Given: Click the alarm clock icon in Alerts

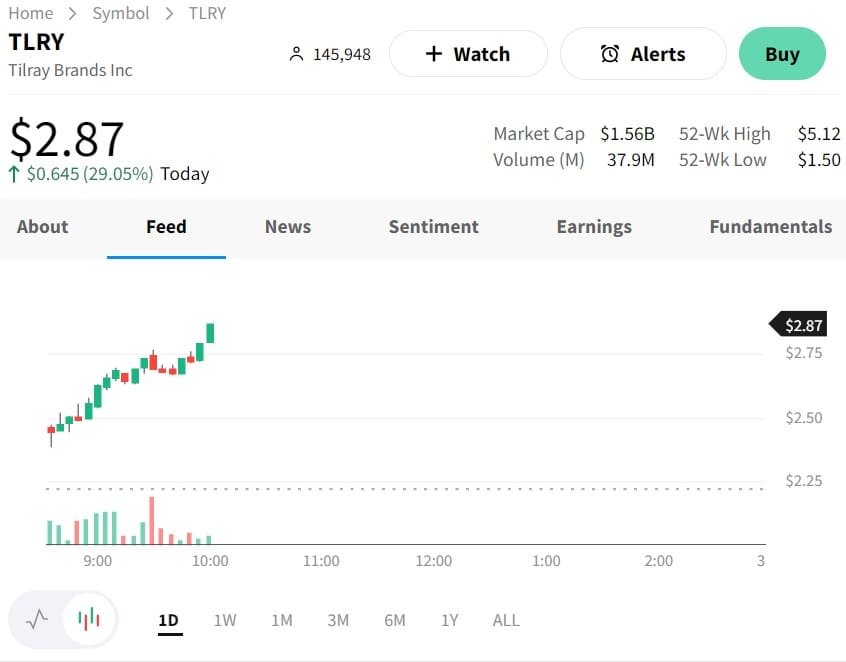Looking at the screenshot, I should 609,54.
